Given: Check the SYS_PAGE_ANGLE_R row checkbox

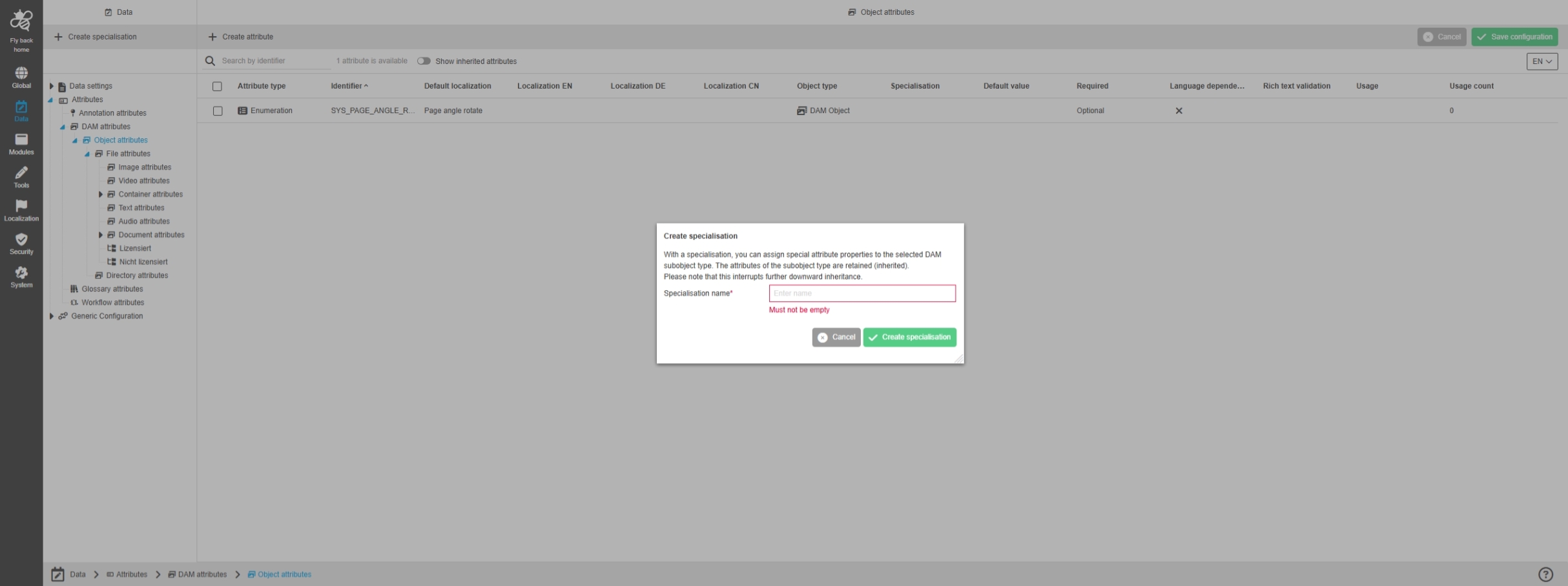Looking at the screenshot, I should pyautogui.click(x=218, y=110).
